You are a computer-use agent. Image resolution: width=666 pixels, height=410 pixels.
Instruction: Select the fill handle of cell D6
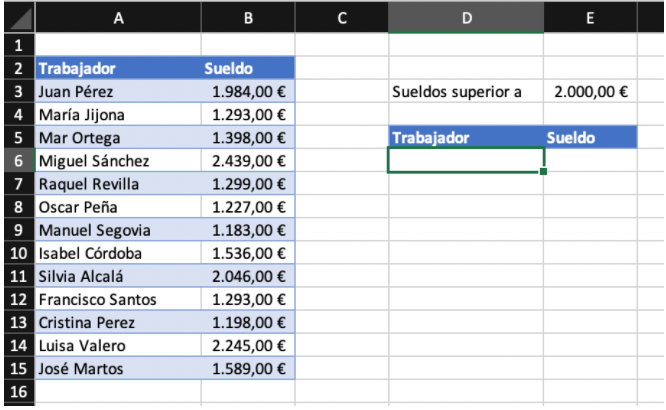543,171
